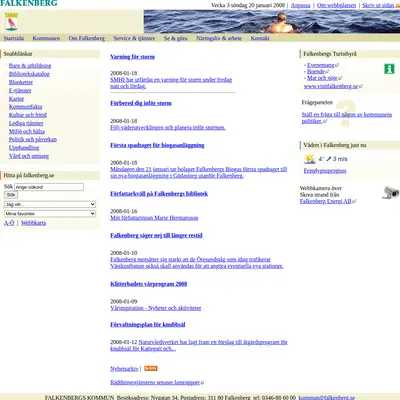Open the Näringsliv & arbete menu
400x400 pixels.
click(x=219, y=38)
